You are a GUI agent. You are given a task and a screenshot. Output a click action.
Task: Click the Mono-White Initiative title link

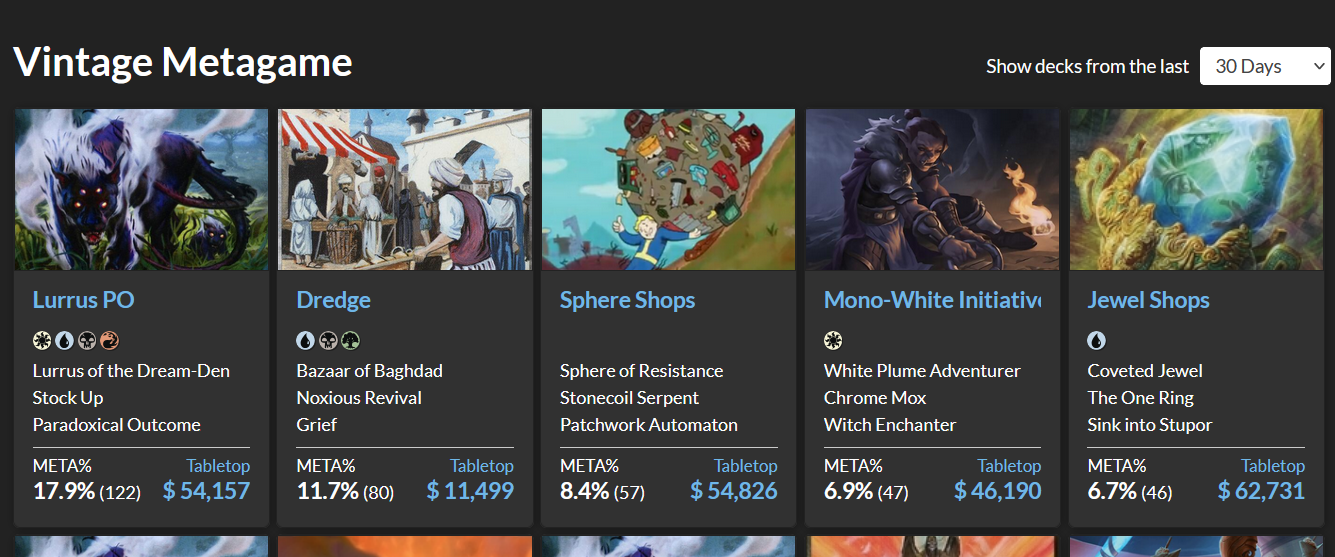[932, 300]
